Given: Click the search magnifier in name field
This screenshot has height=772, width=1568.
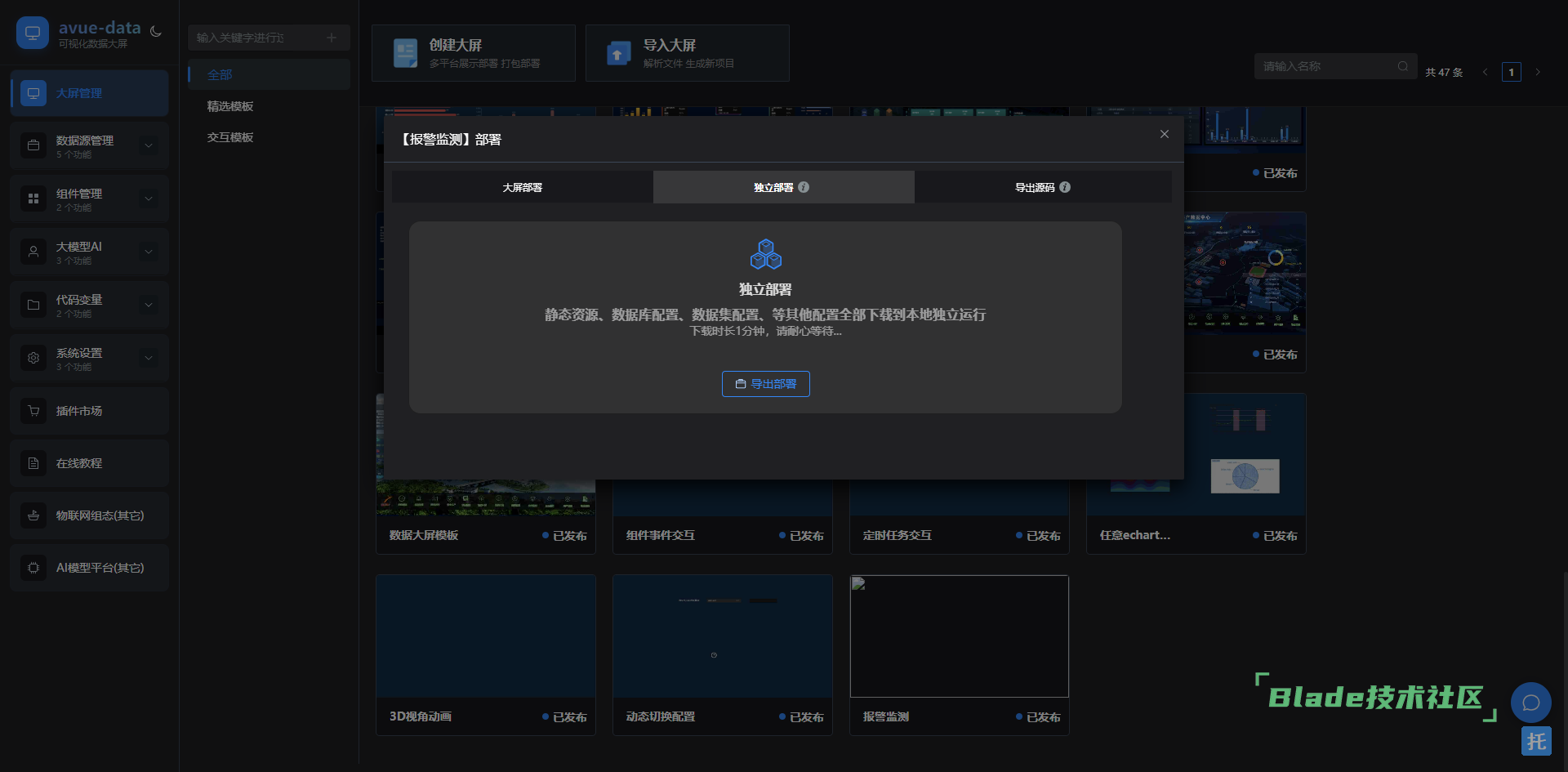Looking at the screenshot, I should point(1403,66).
